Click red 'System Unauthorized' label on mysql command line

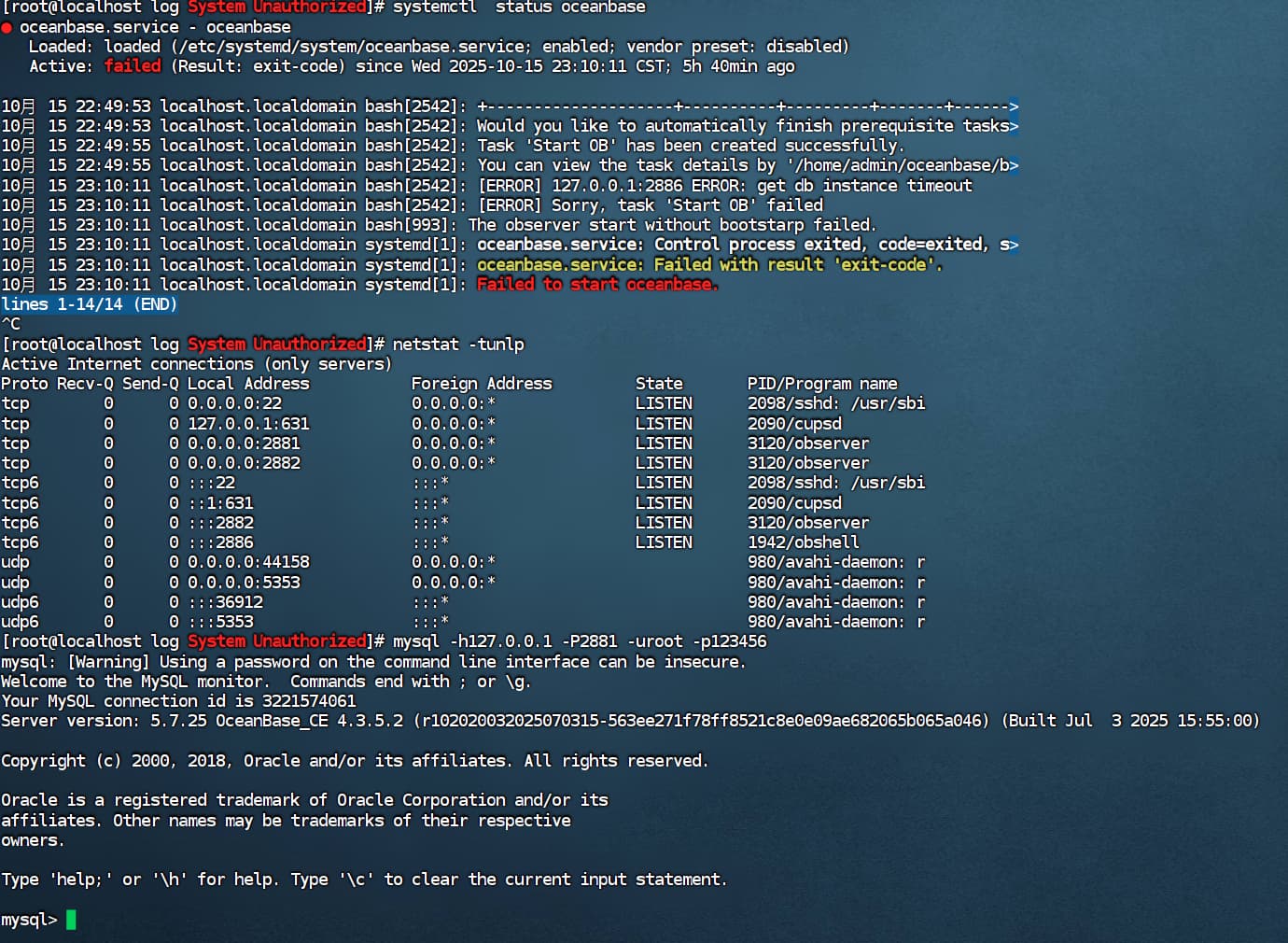coord(277,641)
